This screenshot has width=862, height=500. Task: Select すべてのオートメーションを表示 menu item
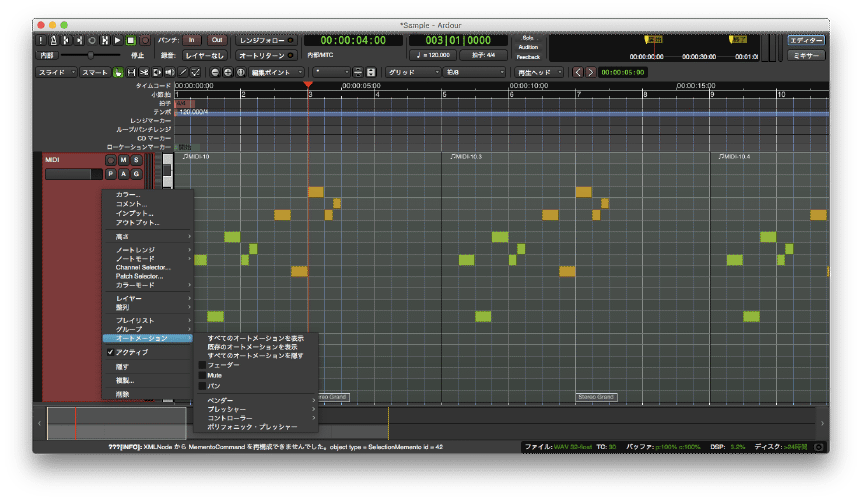click(x=256, y=338)
